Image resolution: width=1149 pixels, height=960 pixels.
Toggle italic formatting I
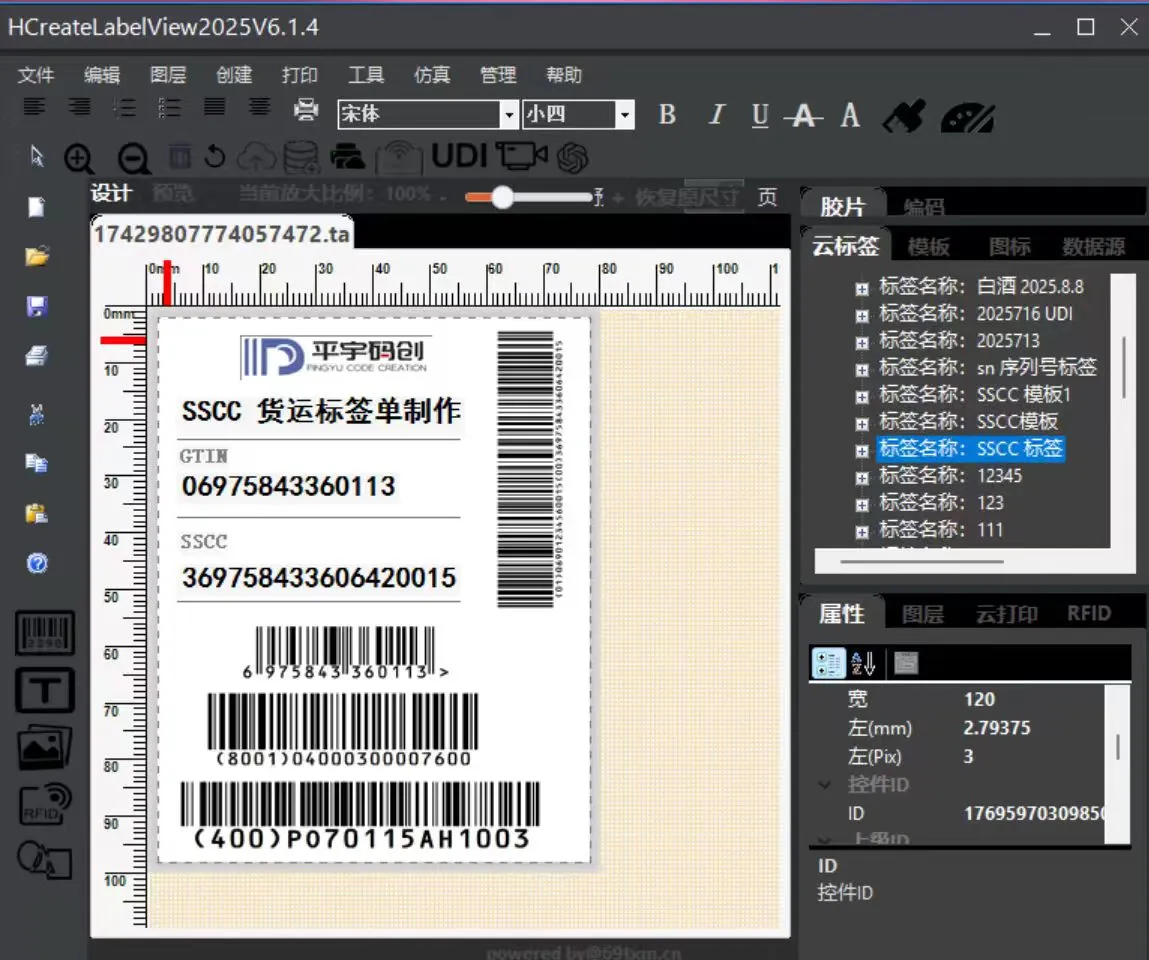tap(716, 114)
